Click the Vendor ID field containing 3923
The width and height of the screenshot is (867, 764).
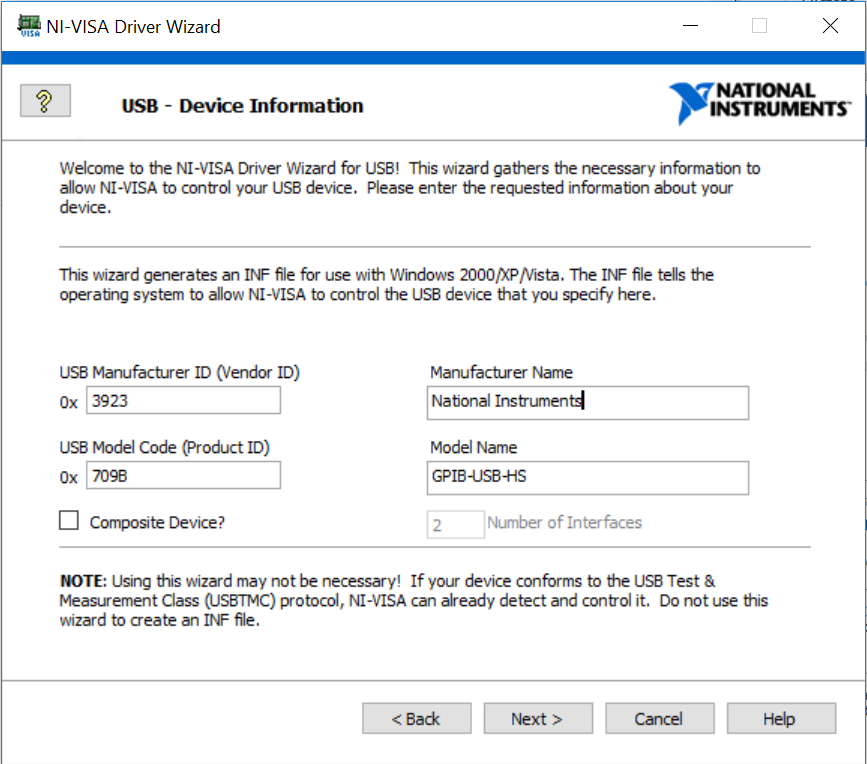click(183, 401)
